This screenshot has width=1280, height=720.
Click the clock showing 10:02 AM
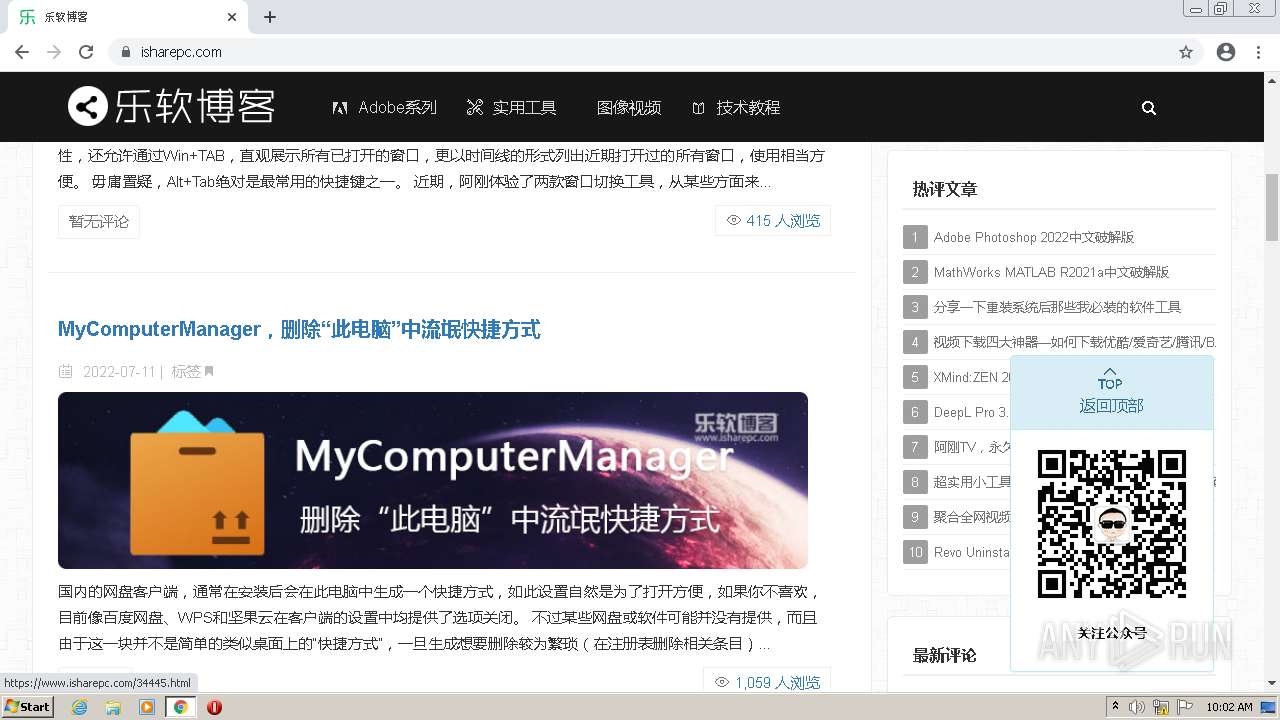[1229, 707]
